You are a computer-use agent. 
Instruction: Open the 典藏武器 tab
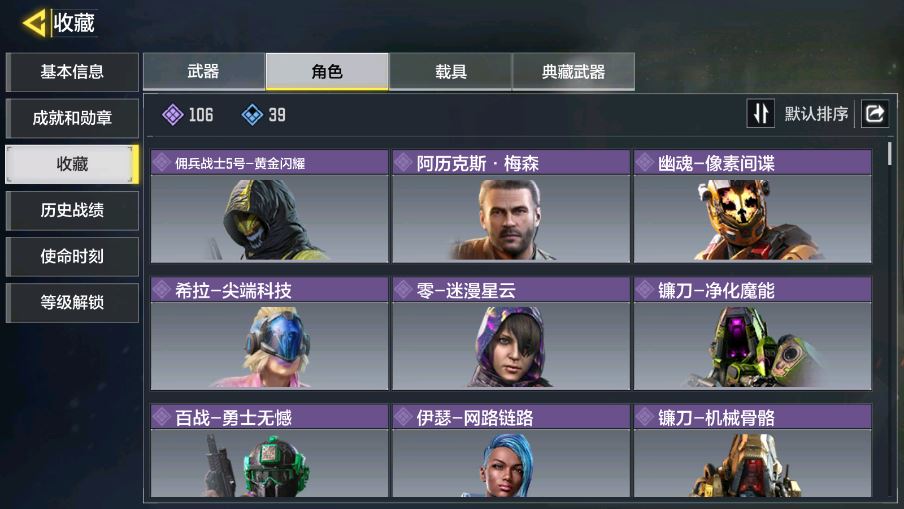click(574, 71)
